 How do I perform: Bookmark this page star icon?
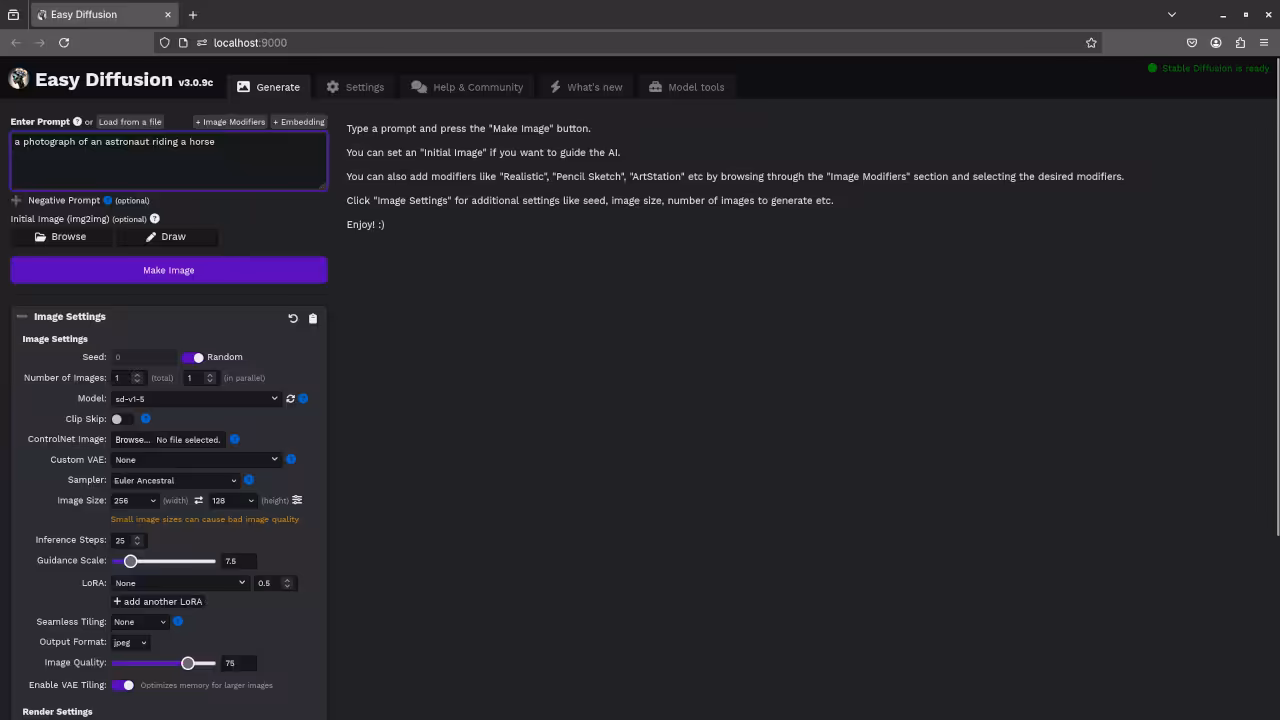click(1091, 43)
